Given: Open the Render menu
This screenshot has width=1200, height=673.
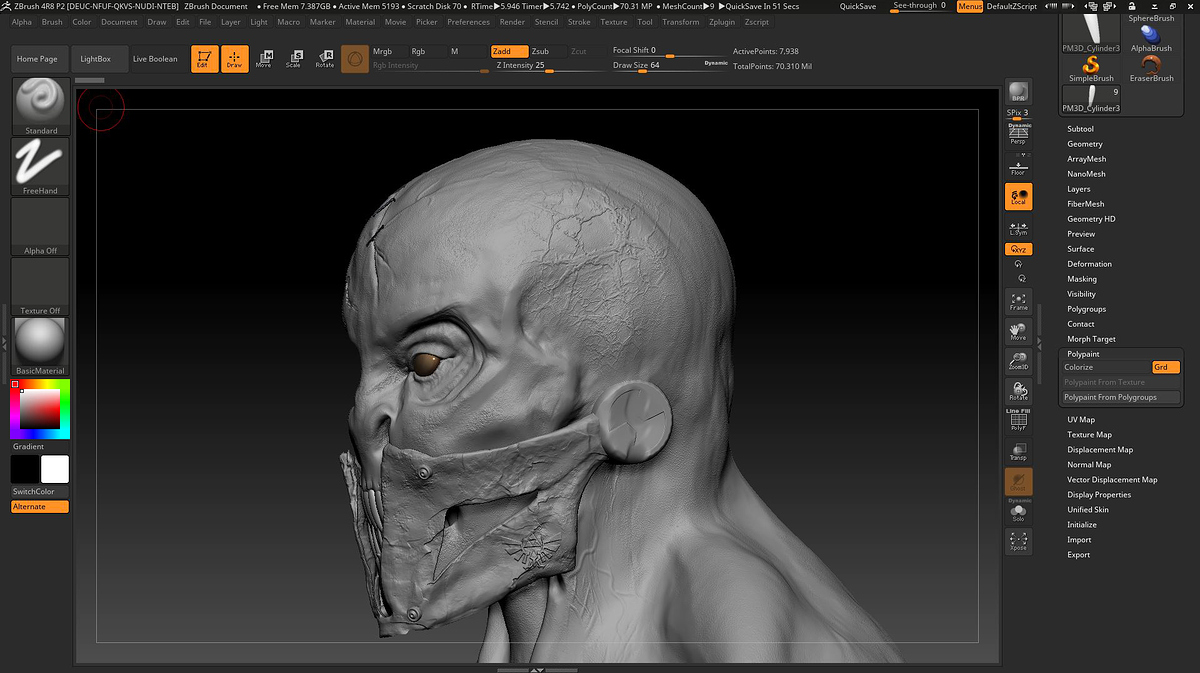Looking at the screenshot, I should [512, 22].
